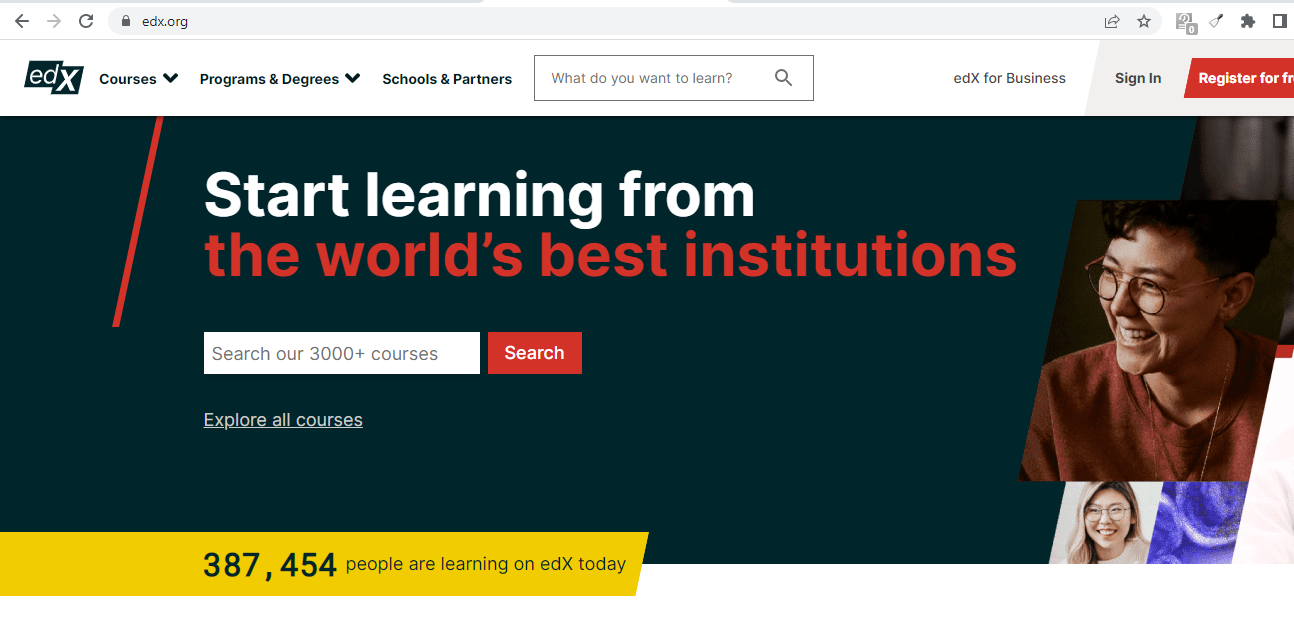Click the magnifying glass search icon
1294x637 pixels.
point(783,78)
